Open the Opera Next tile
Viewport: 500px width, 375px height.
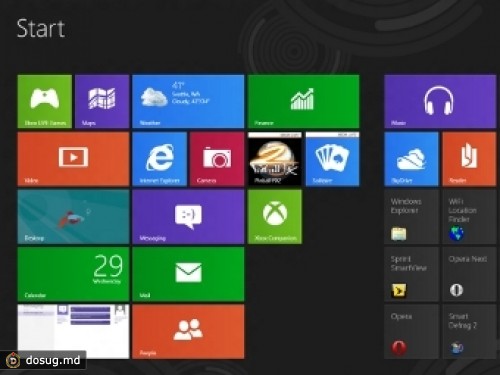coord(469,274)
